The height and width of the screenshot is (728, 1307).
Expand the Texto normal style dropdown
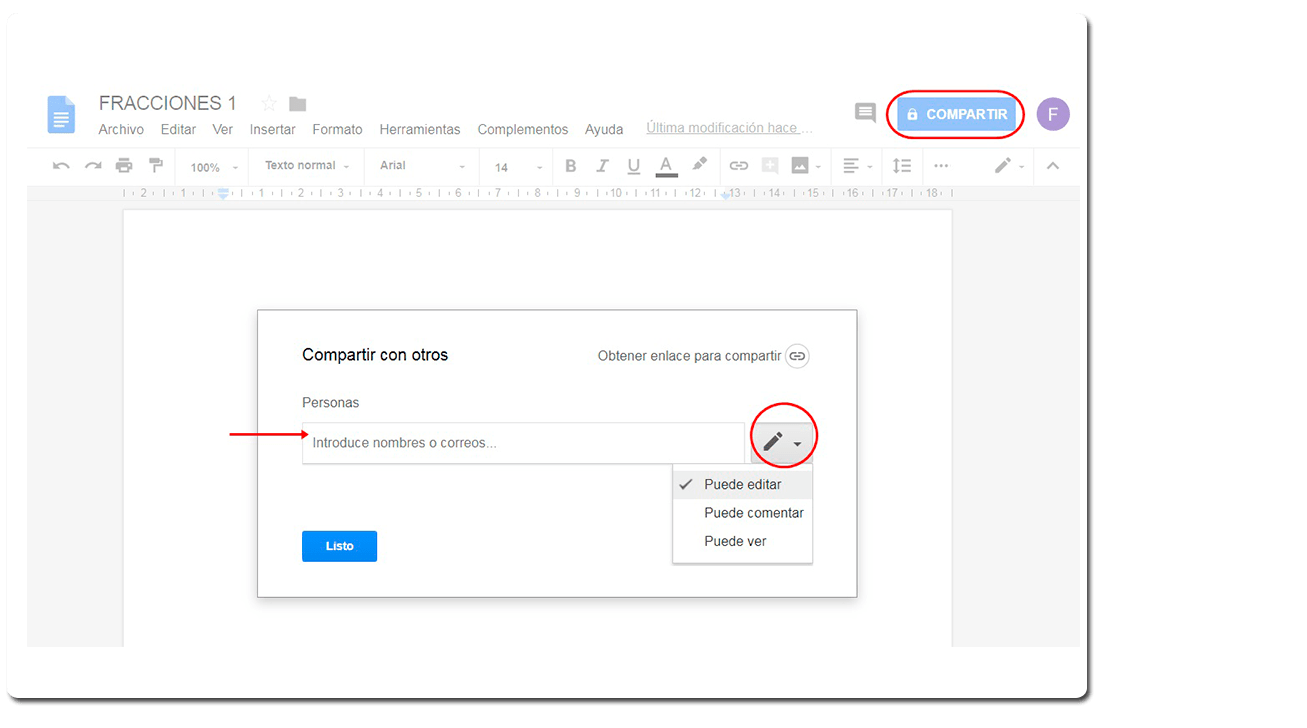tap(307, 166)
